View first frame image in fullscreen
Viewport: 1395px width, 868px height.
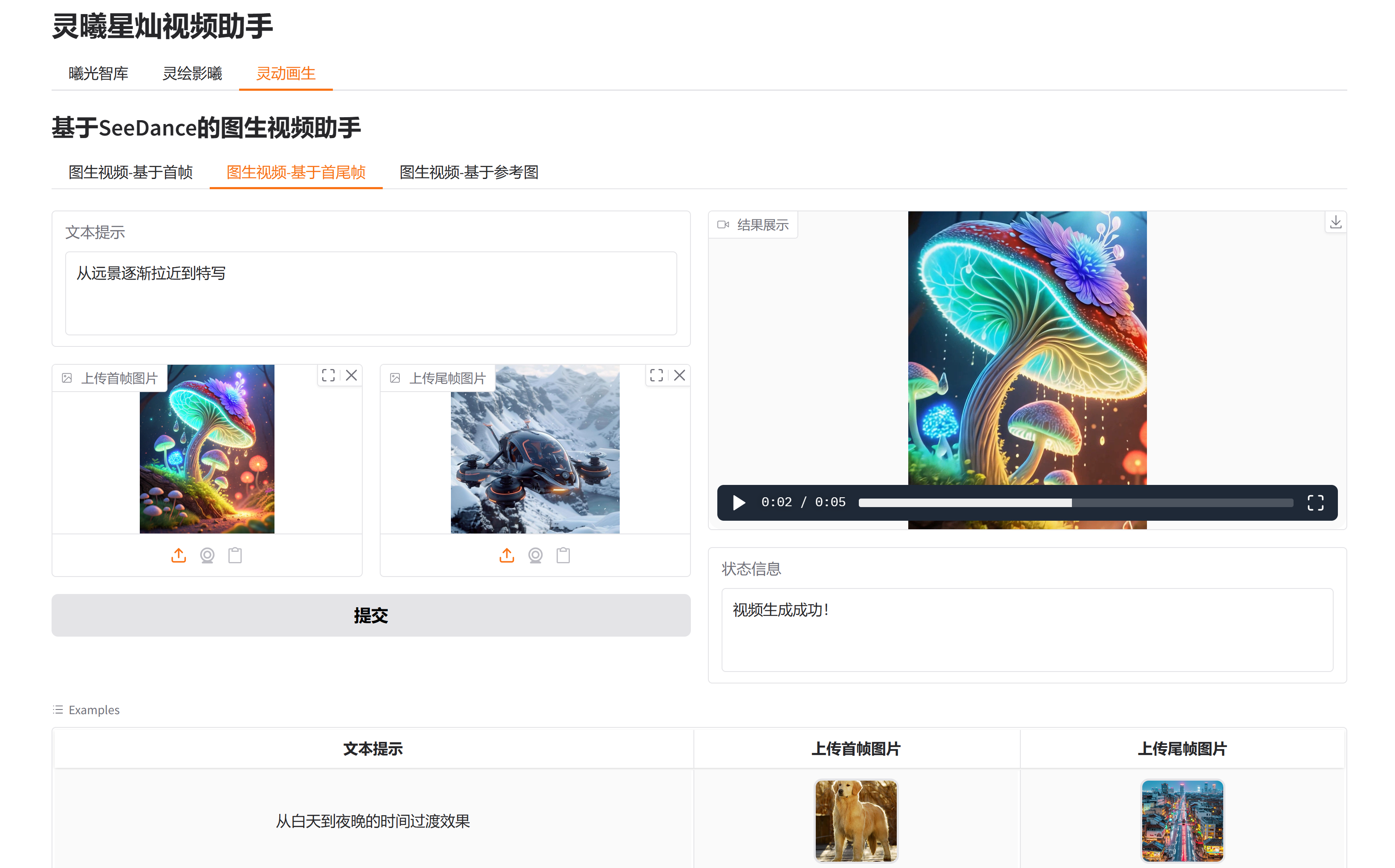[328, 375]
